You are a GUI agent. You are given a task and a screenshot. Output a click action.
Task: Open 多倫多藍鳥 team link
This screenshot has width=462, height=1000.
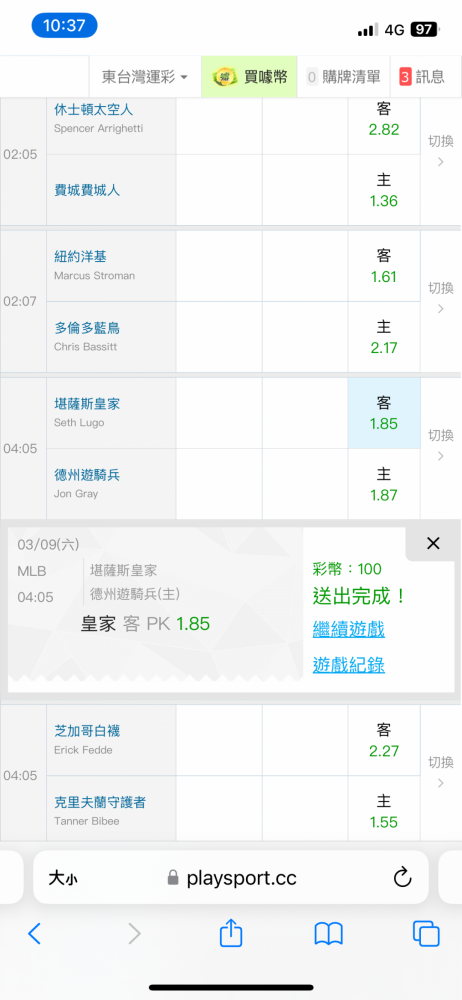point(87,328)
